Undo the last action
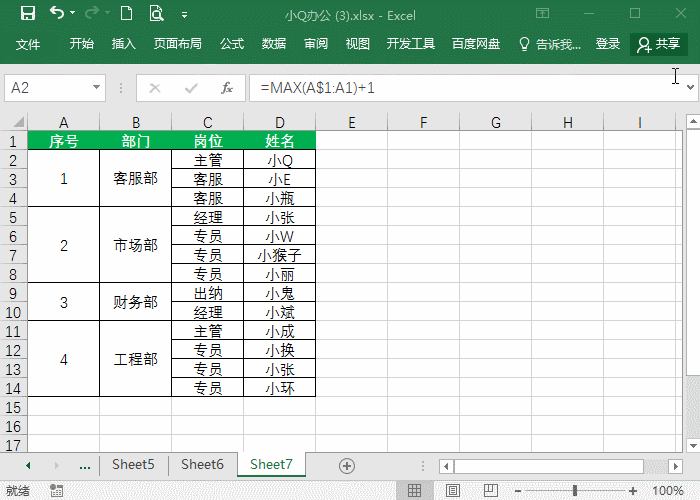Screen dimensions: 700x500 click(57, 13)
